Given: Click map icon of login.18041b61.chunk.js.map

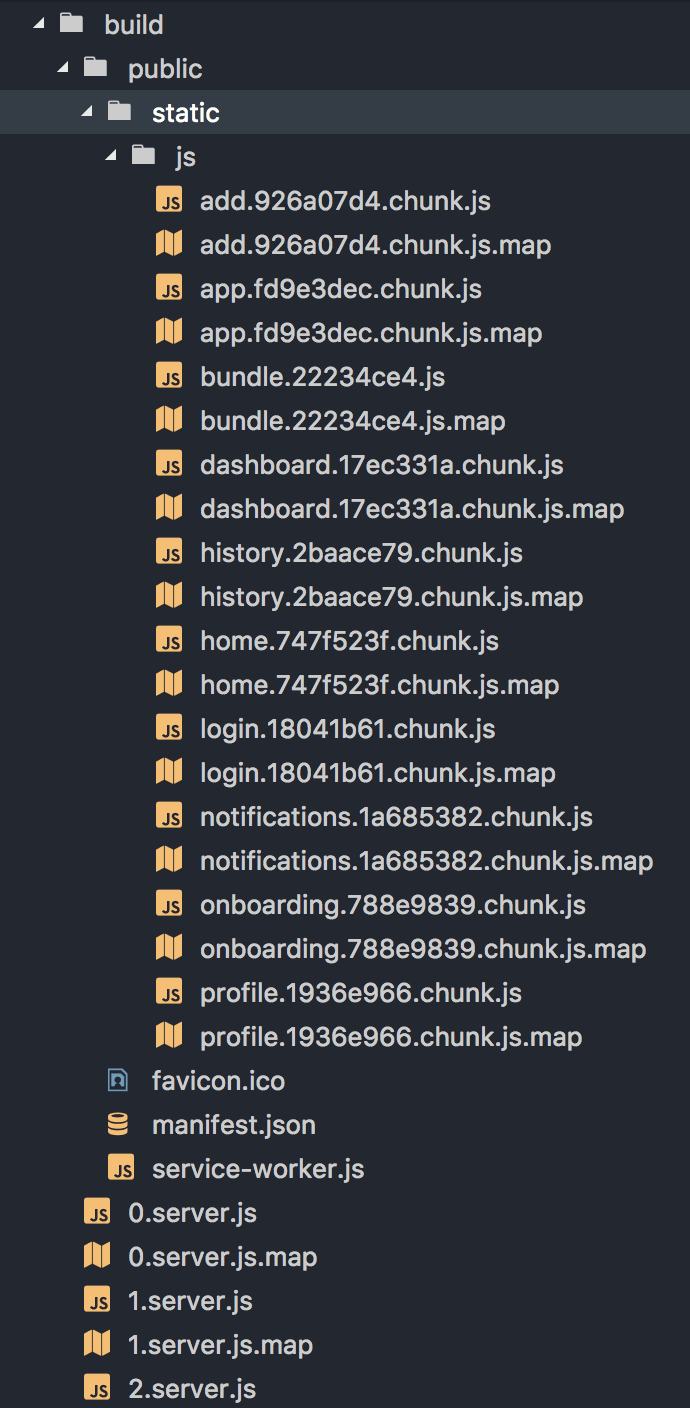Looking at the screenshot, I should coord(169,772).
